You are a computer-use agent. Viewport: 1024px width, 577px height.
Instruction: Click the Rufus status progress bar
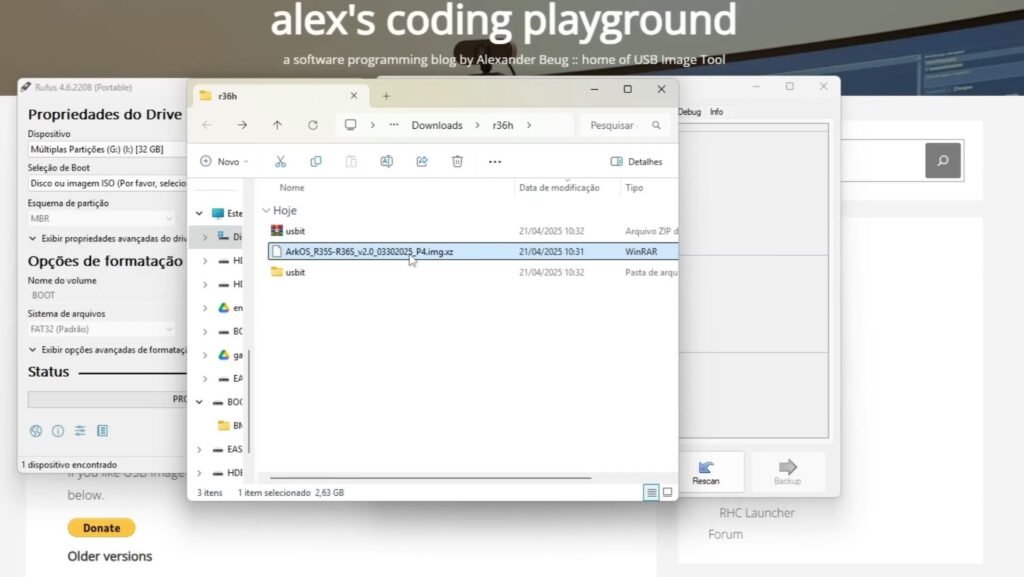107,399
